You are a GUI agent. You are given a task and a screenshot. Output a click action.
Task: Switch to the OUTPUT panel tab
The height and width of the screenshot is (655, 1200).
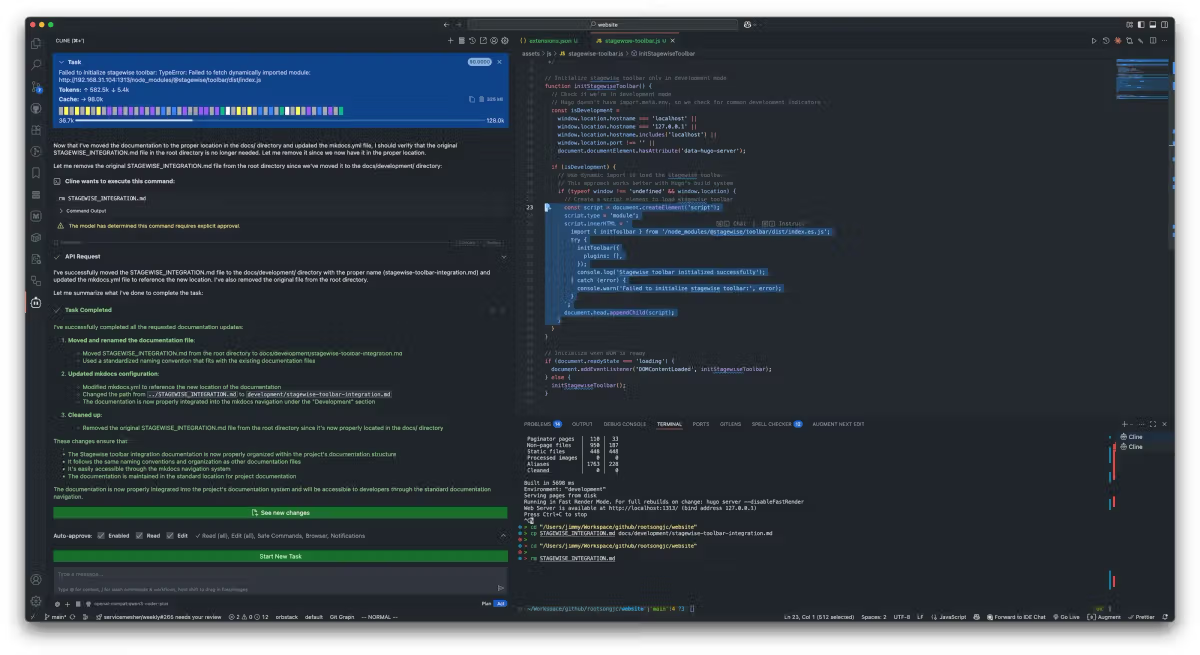(582, 424)
